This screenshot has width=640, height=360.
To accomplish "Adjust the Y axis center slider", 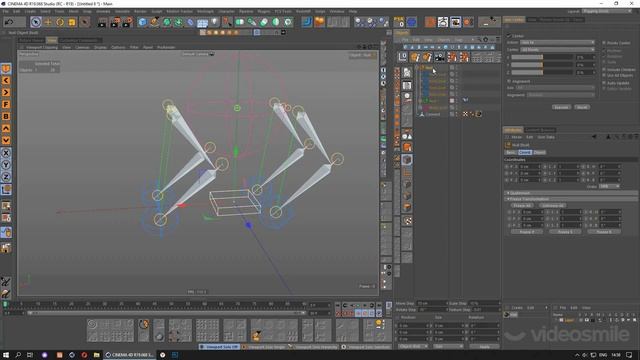I will click(542, 64).
